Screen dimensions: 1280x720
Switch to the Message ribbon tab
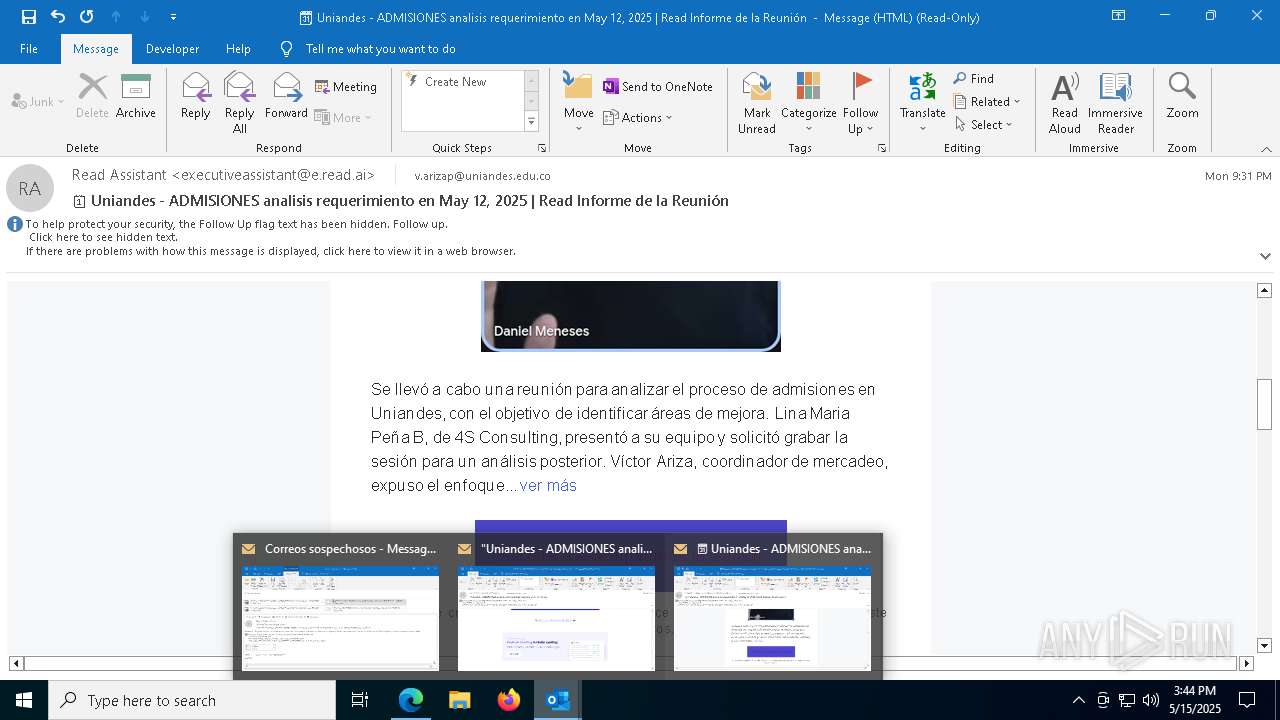[x=96, y=49]
